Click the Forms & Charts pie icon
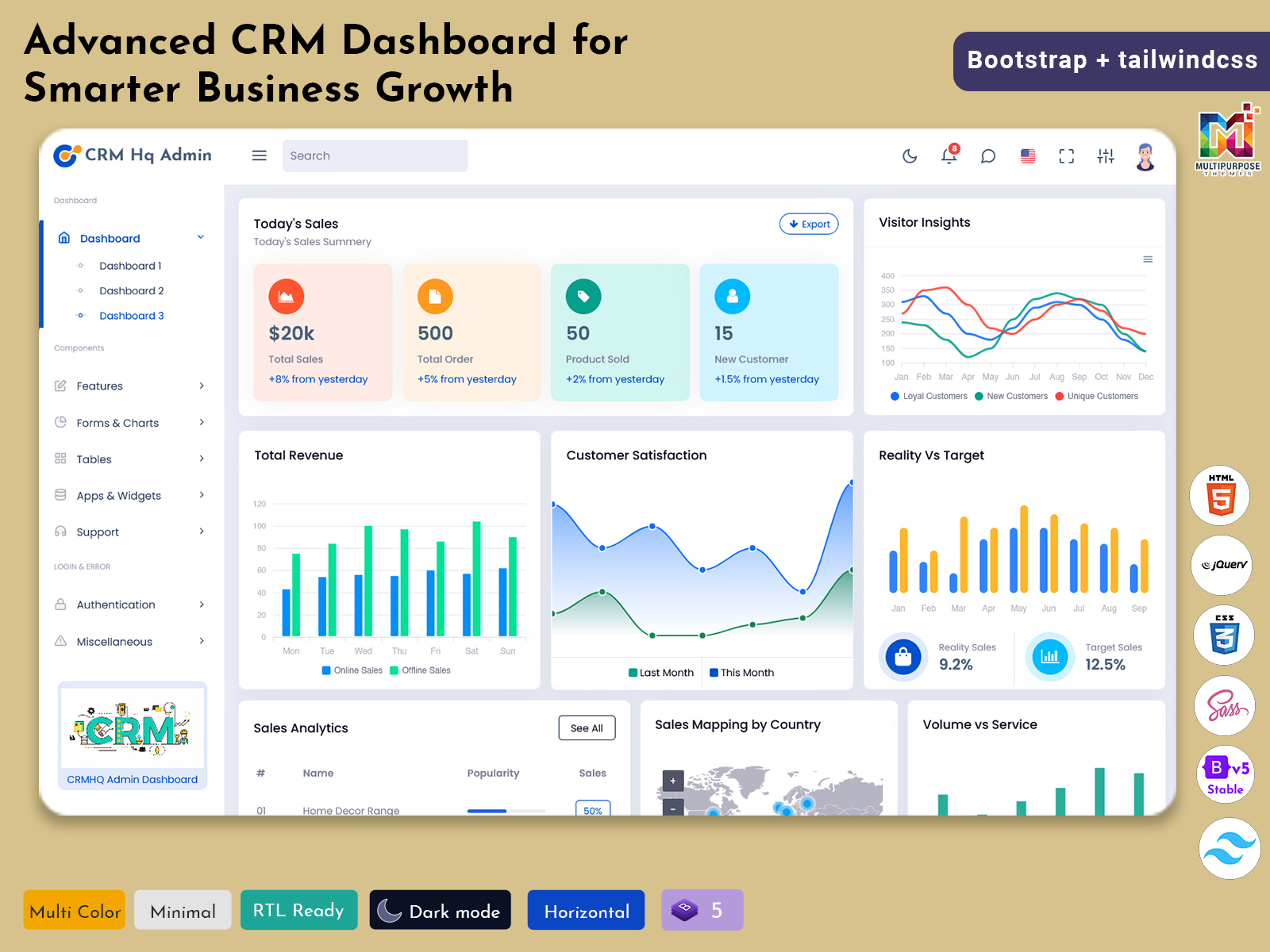The width and height of the screenshot is (1270, 952). (60, 422)
